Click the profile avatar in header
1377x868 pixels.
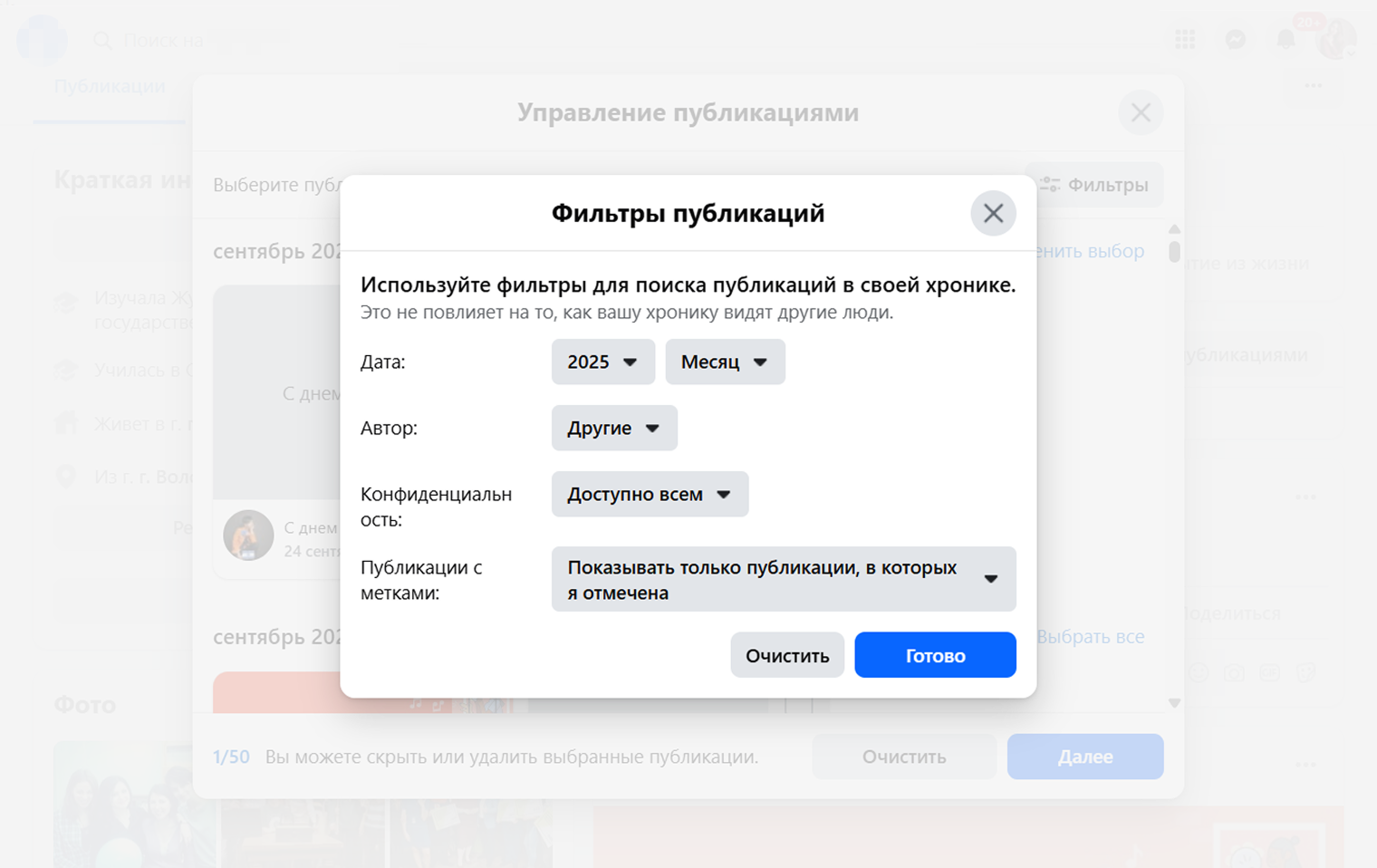click(x=1336, y=40)
